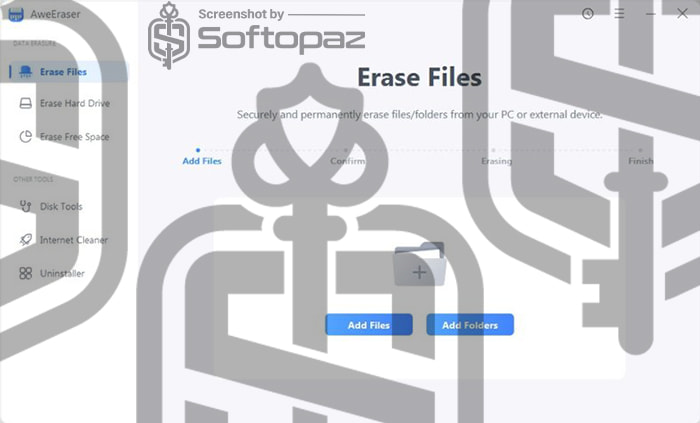
Task: Click the rocket Internet Cleaner icon
Action: pos(25,240)
